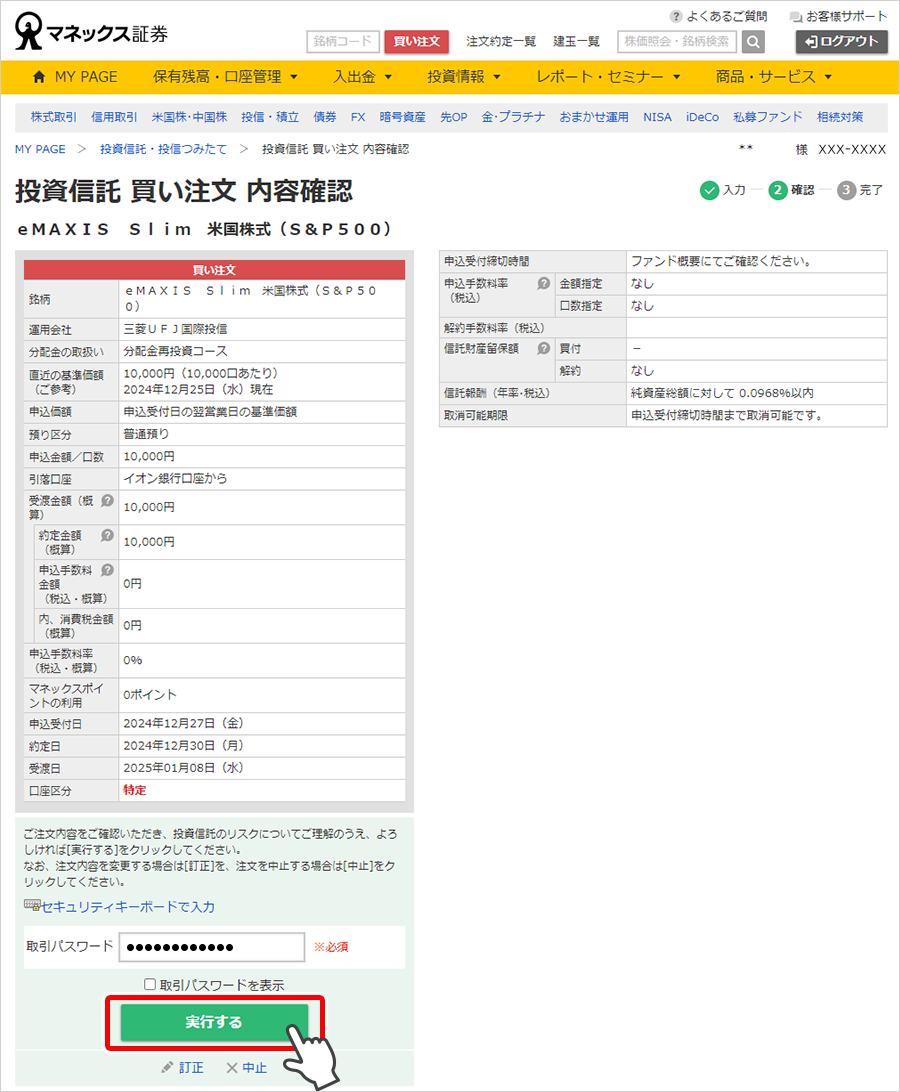Screen dimensions: 900x1092
Task: Open お客様サポート link text
Action: coord(846,16)
